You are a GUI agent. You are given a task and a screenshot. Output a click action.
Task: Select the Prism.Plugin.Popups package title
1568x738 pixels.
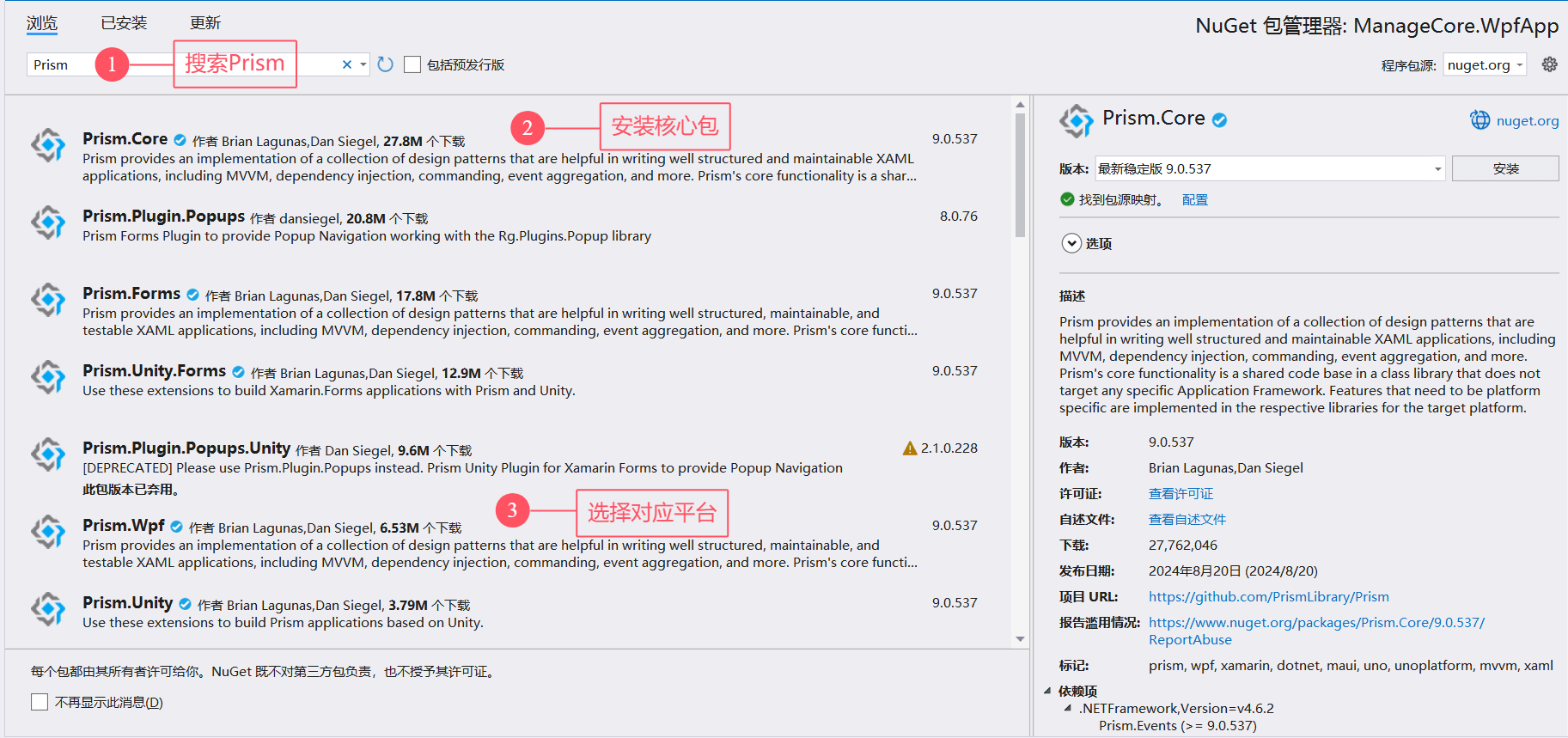163,216
